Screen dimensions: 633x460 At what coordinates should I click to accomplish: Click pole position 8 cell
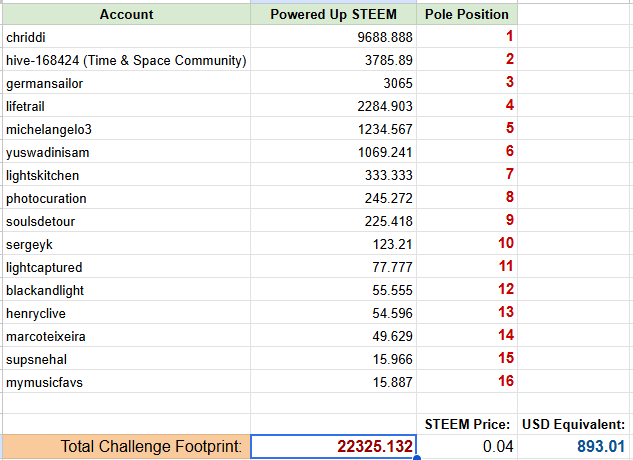pyautogui.click(x=467, y=198)
